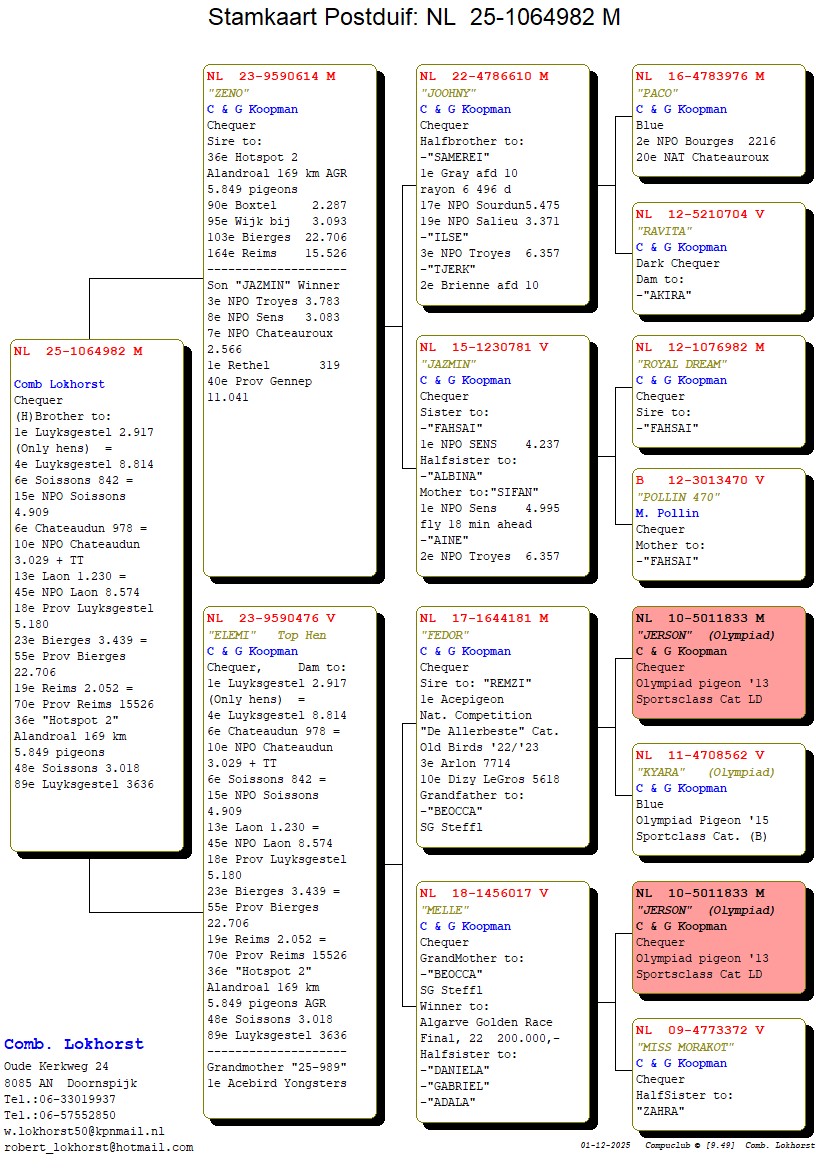
Task: Click the w.lokhorst50@kpnmail.nl email address
Action: pyautogui.click(x=84, y=1131)
